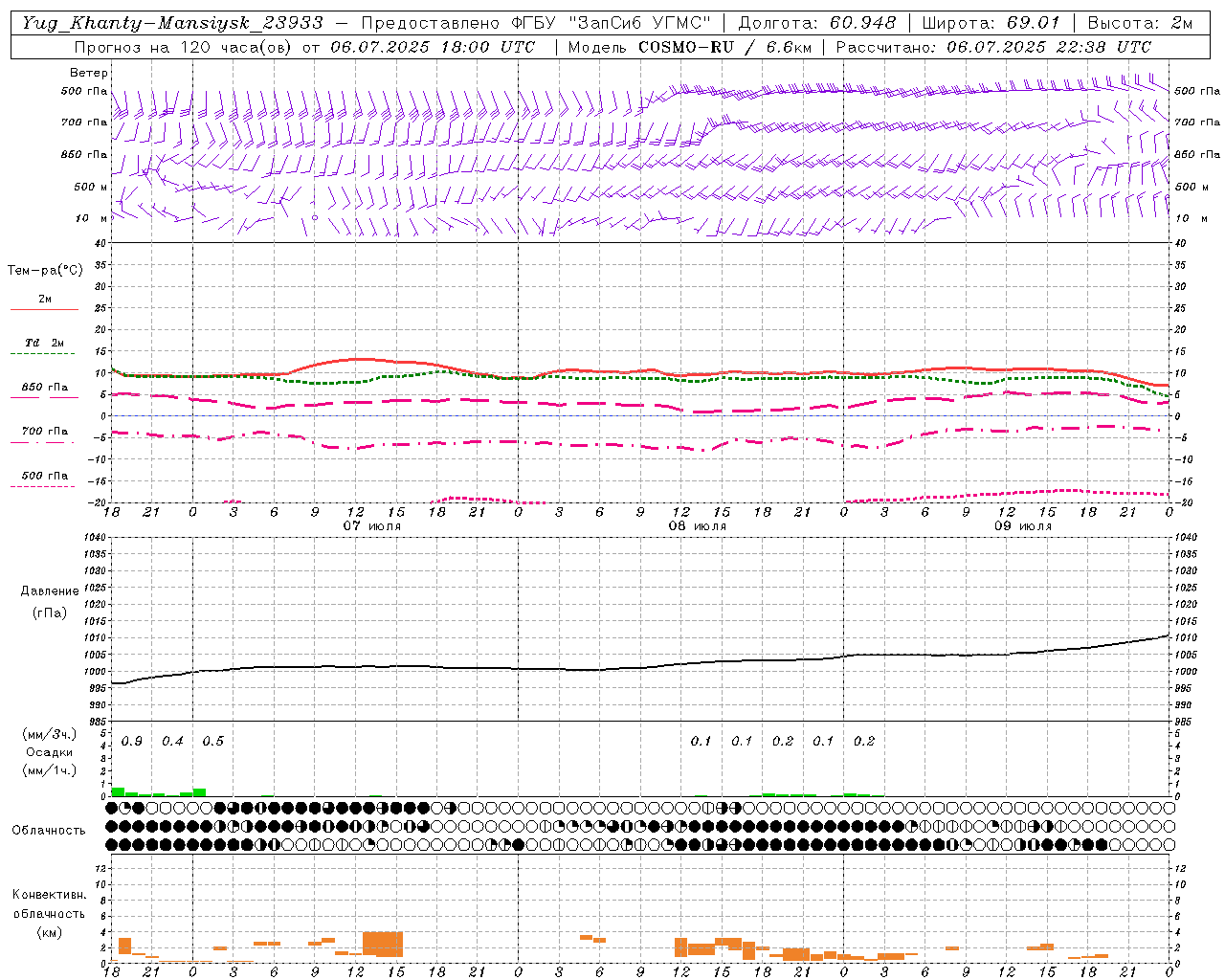The height and width of the screenshot is (980, 1225).
Task: Click the Ветер panel label
Action: (x=89, y=73)
